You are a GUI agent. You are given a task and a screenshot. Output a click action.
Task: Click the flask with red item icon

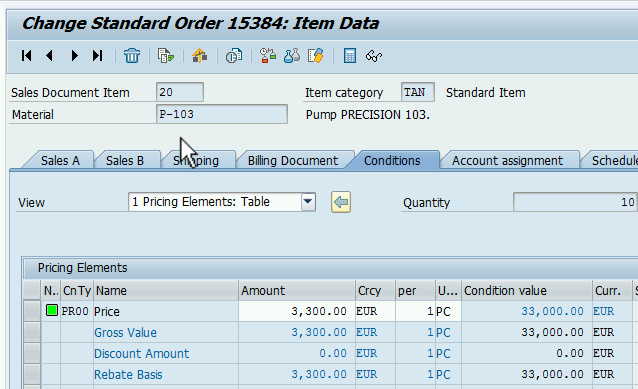[x=268, y=56]
